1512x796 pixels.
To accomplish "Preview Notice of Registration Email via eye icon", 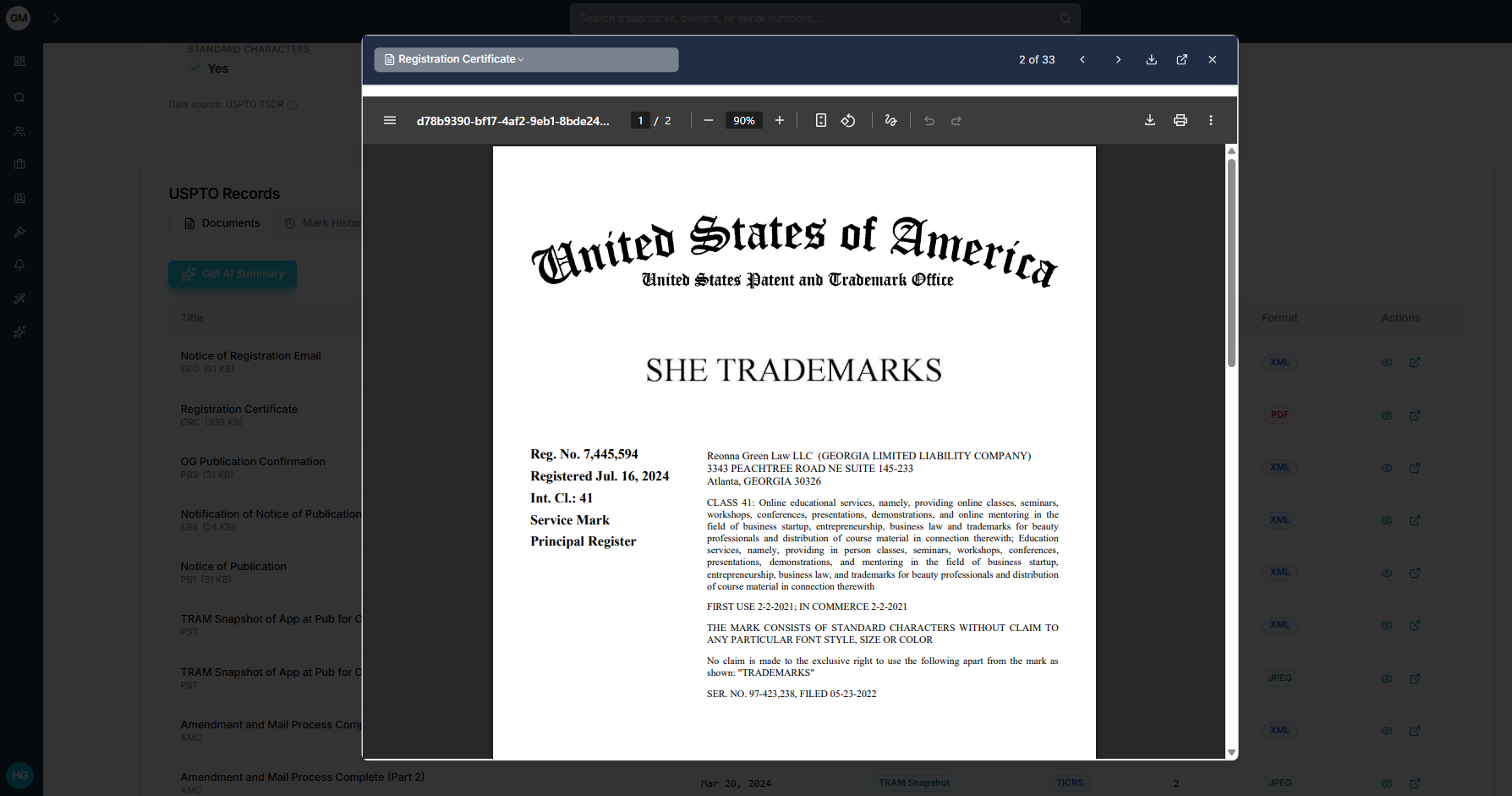I will (x=1387, y=362).
